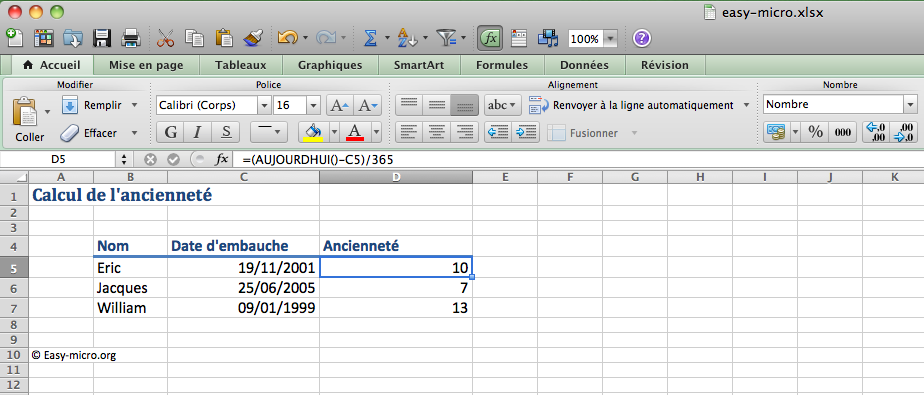Align text to bottom of cell

point(464,106)
